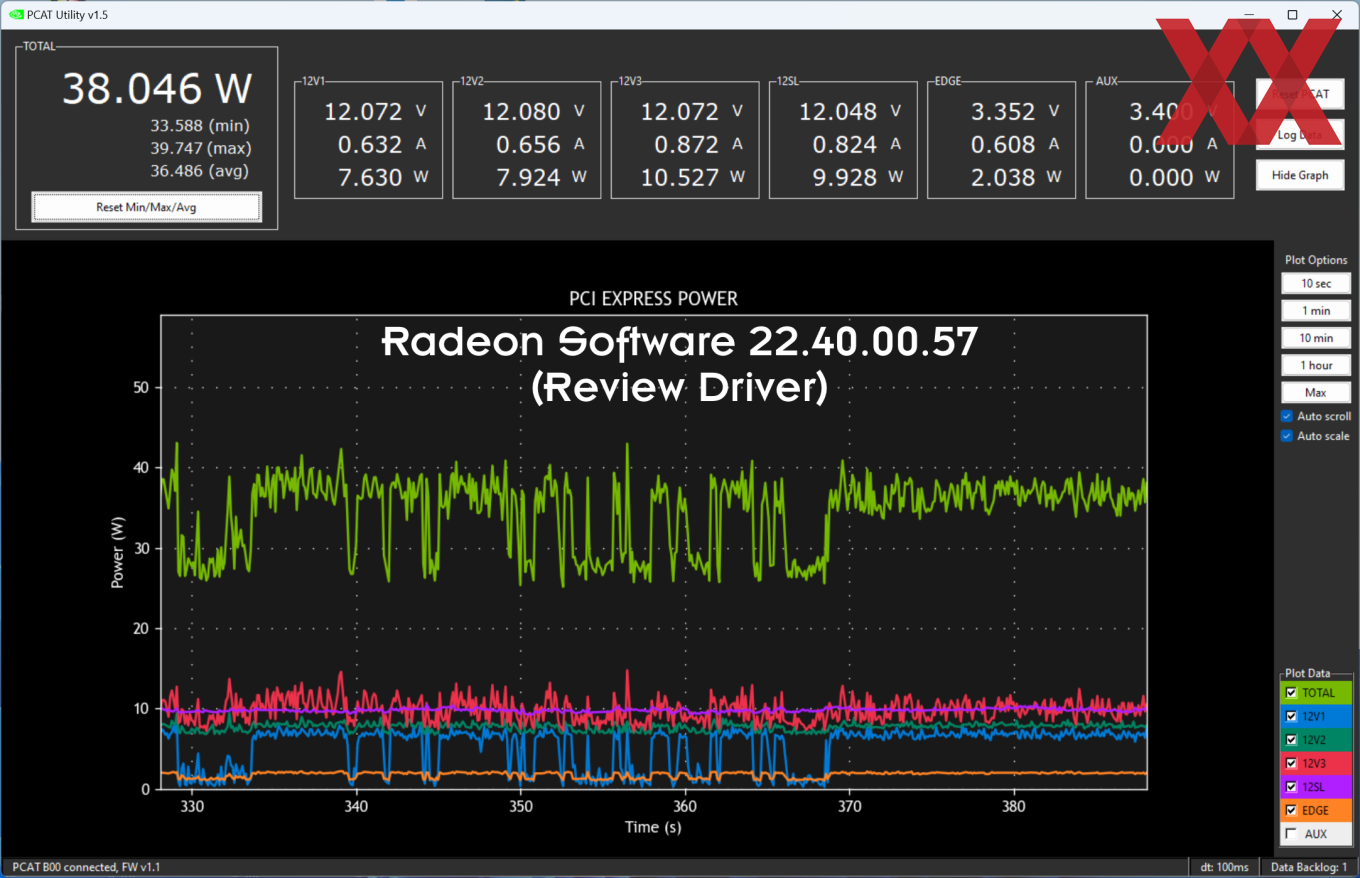Click the 12V2 current 0.656 A
The height and width of the screenshot is (878, 1360).
coord(541,145)
